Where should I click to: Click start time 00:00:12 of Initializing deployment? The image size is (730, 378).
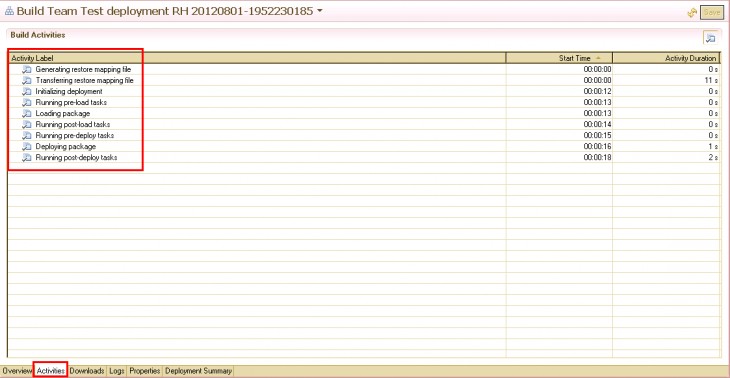pyautogui.click(x=597, y=91)
